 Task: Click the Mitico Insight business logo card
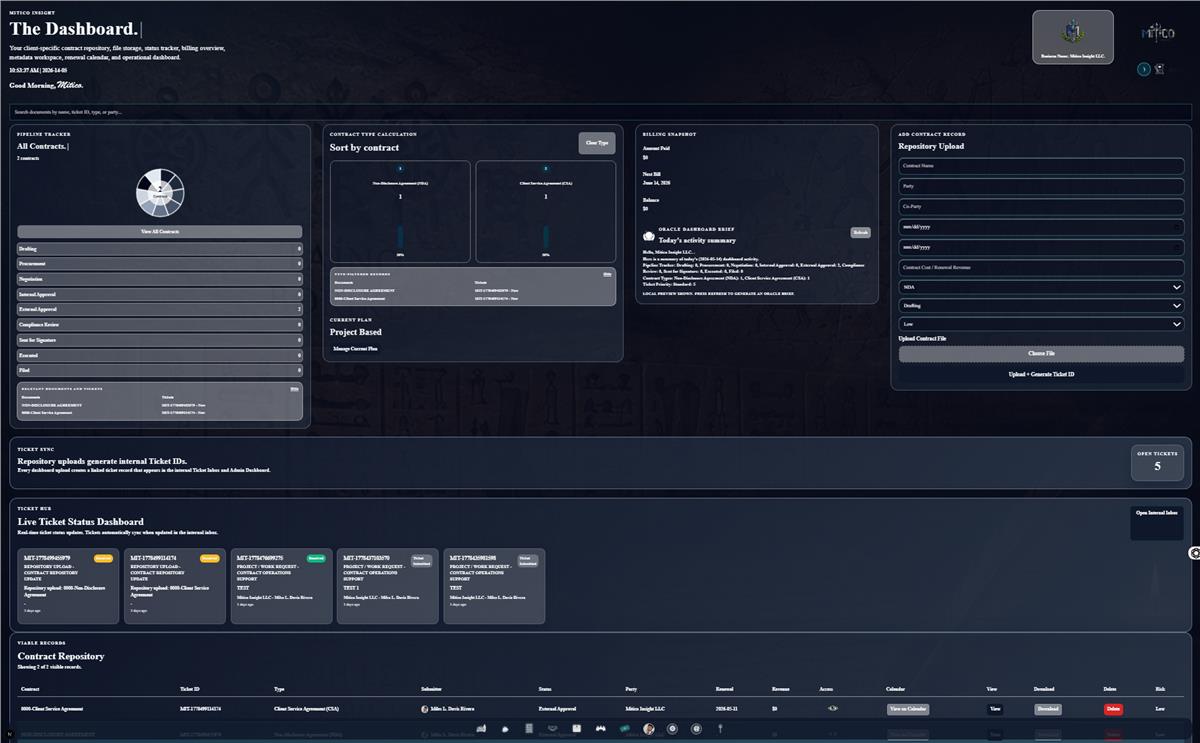click(1073, 37)
